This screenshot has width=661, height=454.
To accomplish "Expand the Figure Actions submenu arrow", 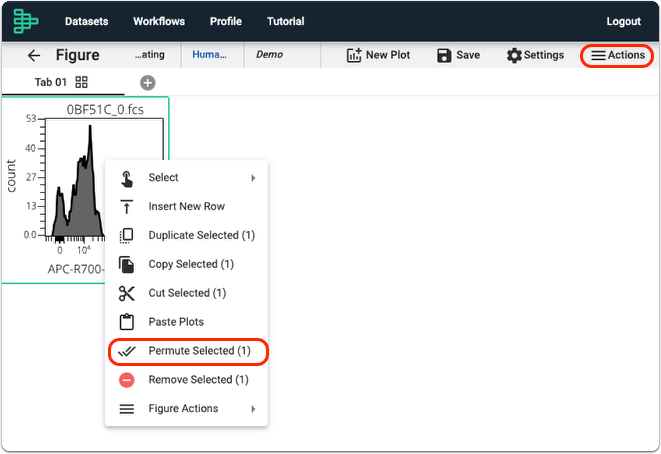I will click(253, 408).
